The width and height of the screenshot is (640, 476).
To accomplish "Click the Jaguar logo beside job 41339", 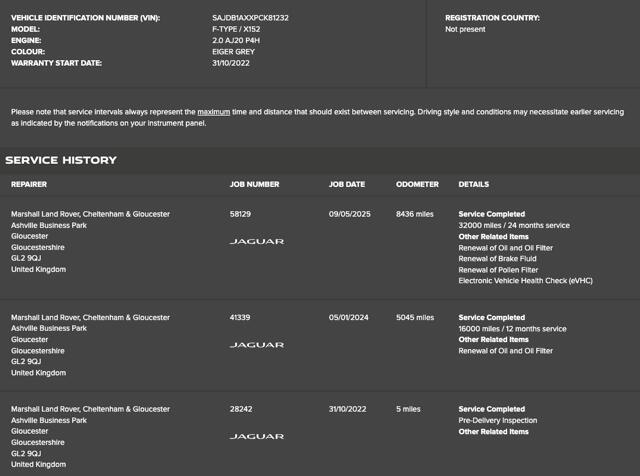I will tap(257, 345).
